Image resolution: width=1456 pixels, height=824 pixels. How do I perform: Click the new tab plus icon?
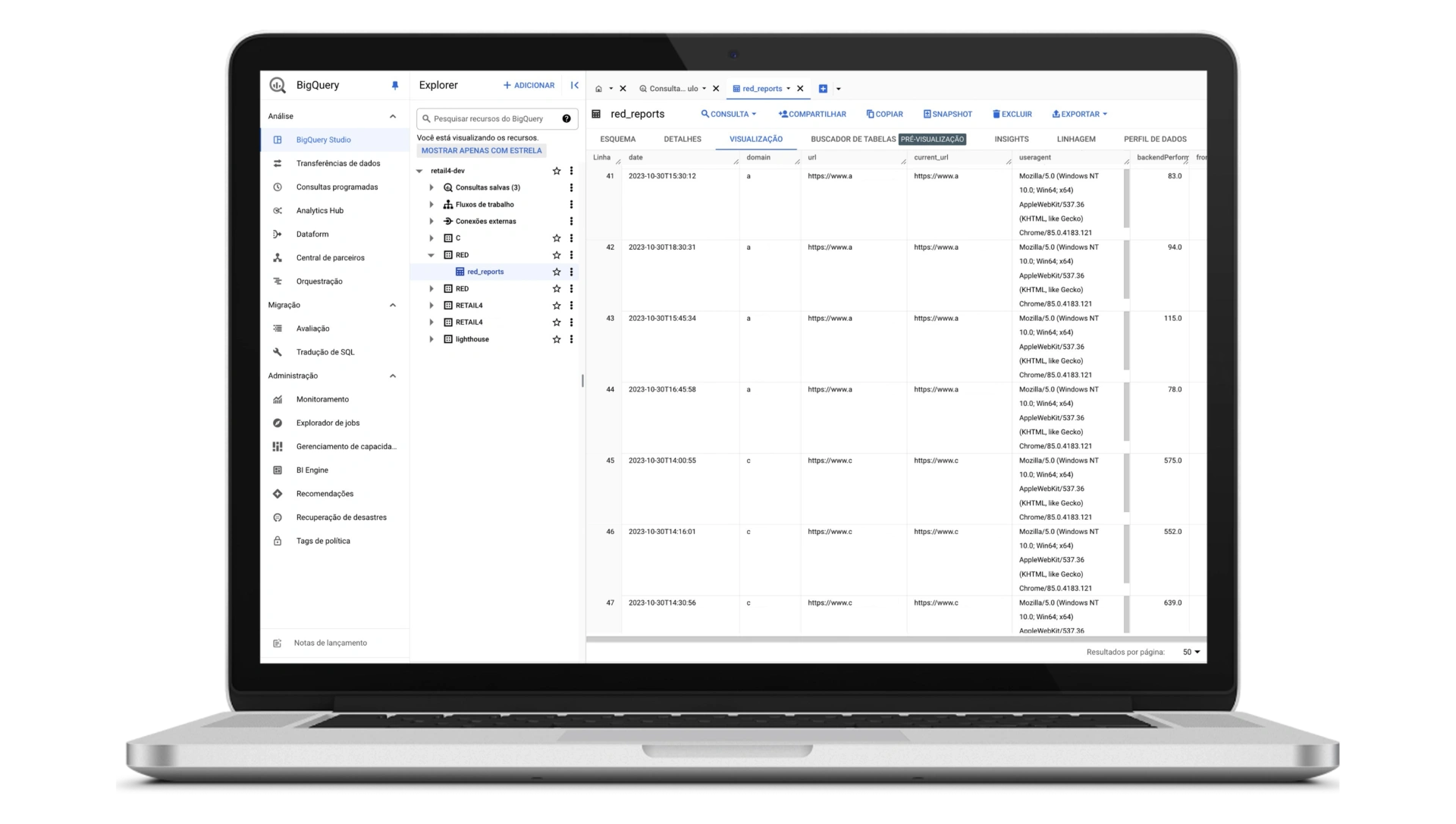(x=823, y=89)
